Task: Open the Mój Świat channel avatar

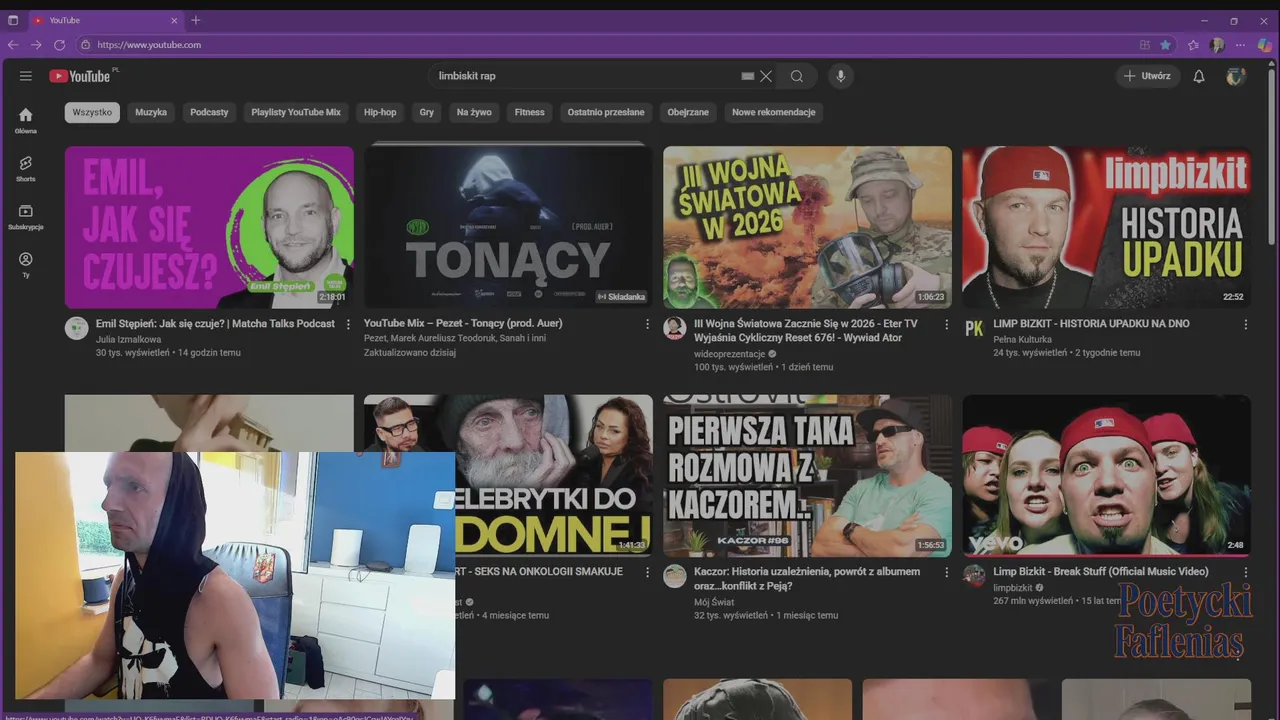Action: (x=675, y=576)
